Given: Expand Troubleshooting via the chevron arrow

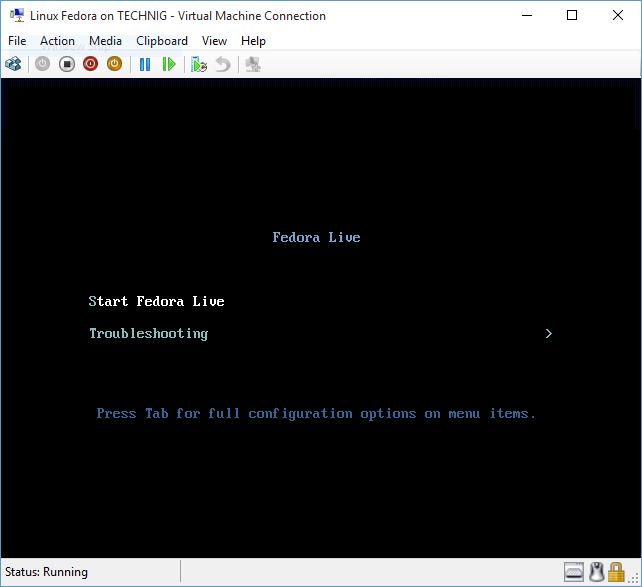Looking at the screenshot, I should [549, 334].
